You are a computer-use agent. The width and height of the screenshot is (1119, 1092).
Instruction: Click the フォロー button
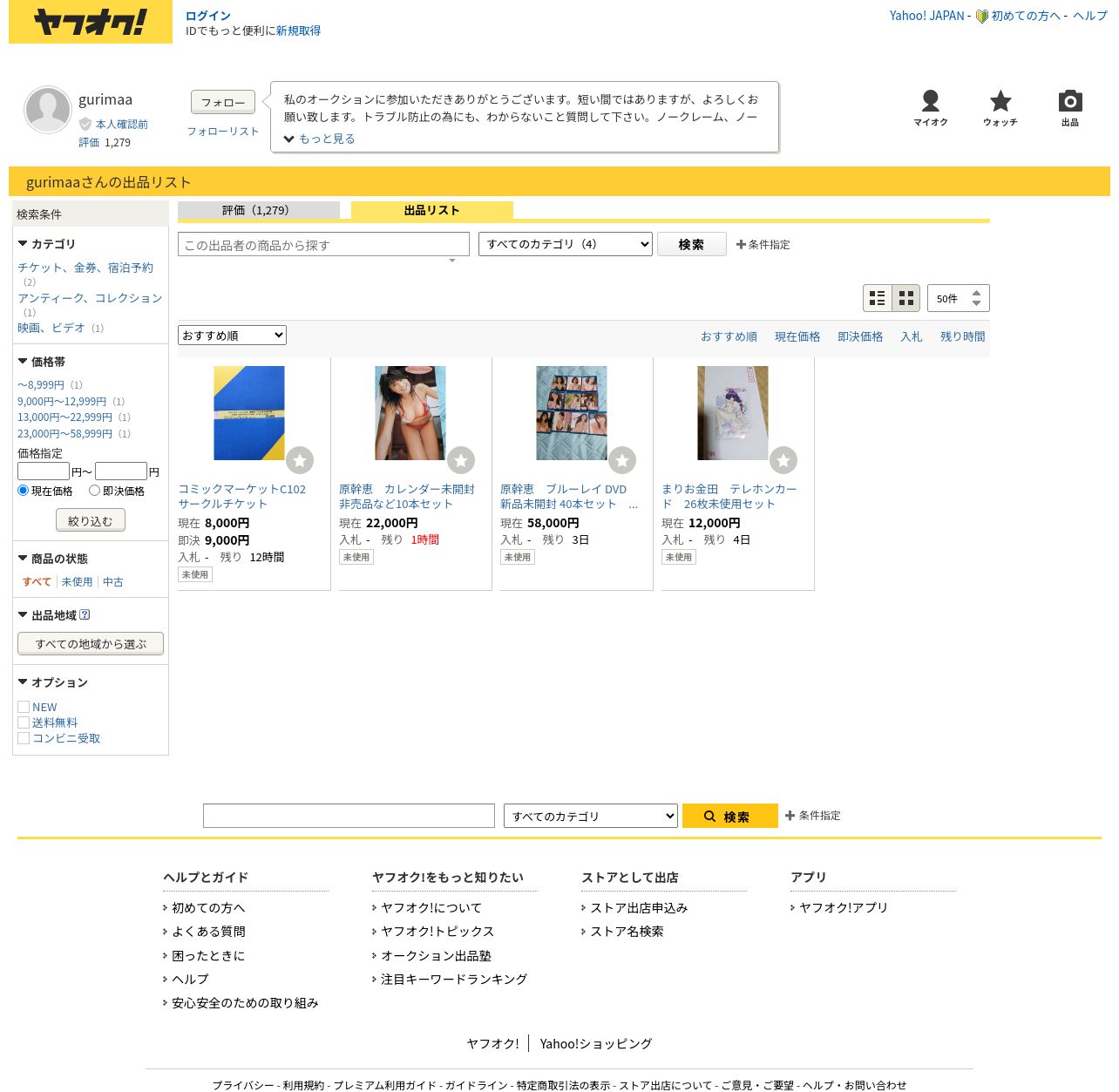[x=223, y=102]
